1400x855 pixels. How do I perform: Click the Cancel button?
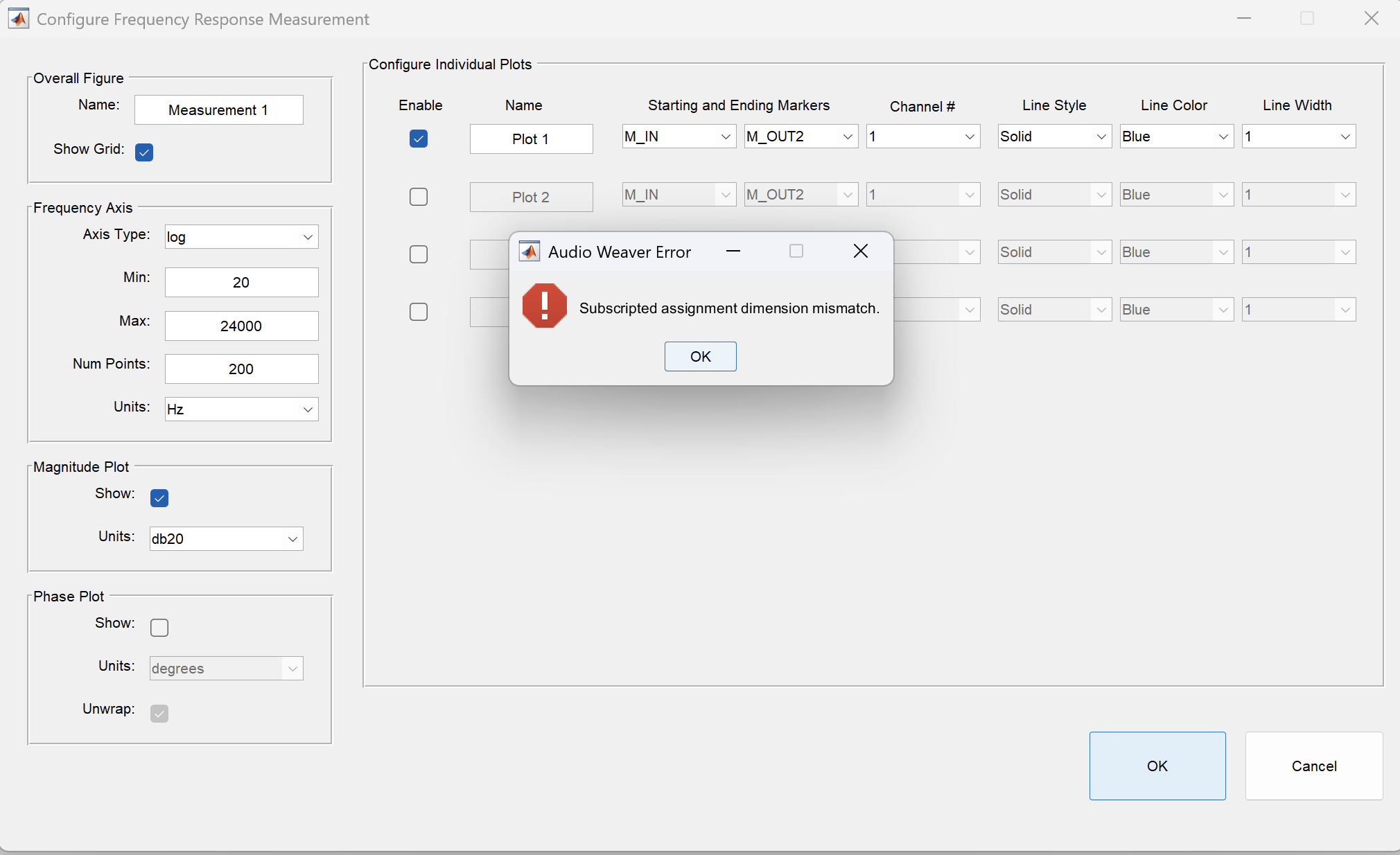click(1313, 766)
